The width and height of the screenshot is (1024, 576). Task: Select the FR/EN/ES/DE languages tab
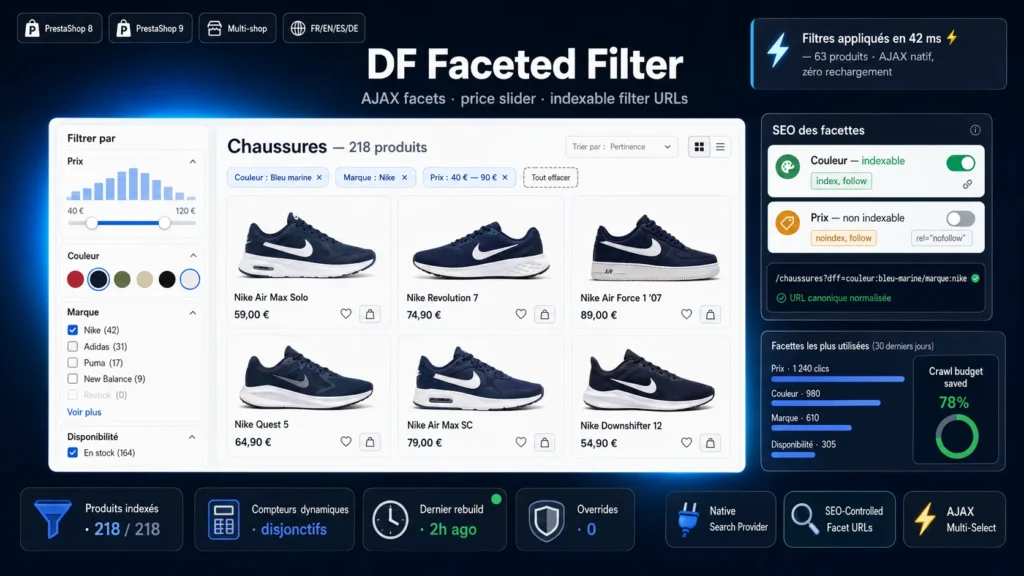(x=324, y=28)
